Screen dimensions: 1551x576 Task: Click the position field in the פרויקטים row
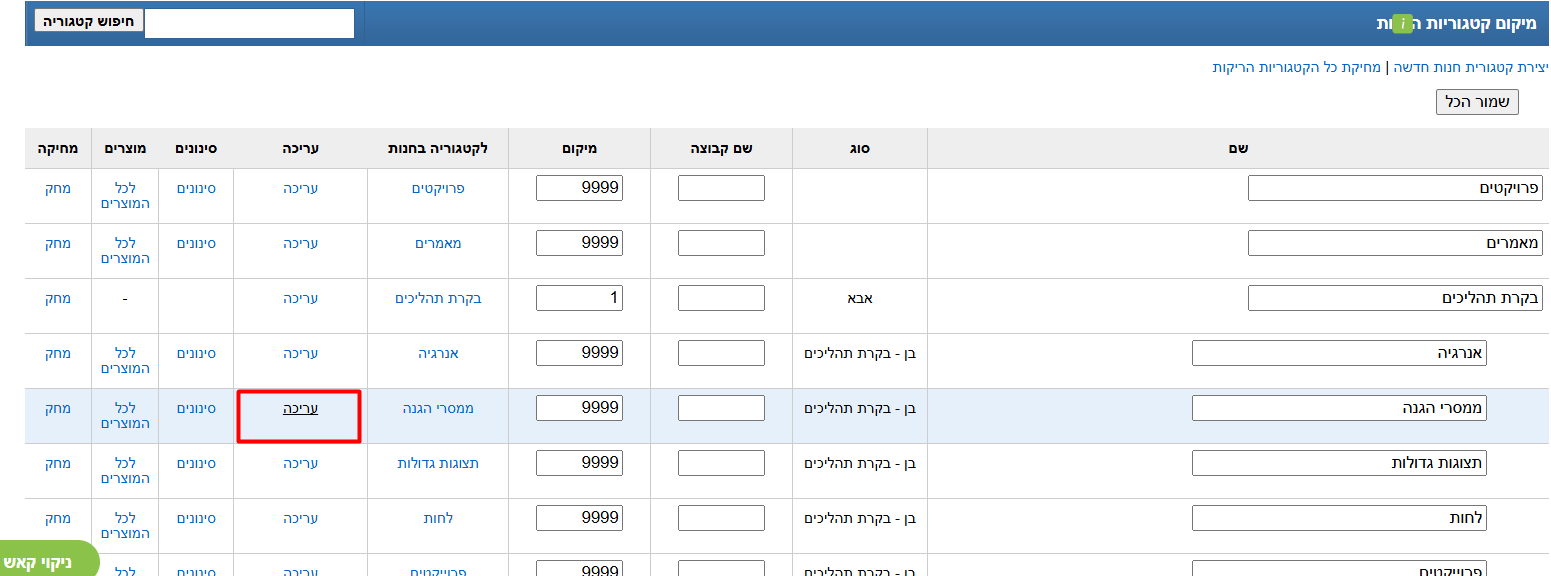(x=579, y=188)
